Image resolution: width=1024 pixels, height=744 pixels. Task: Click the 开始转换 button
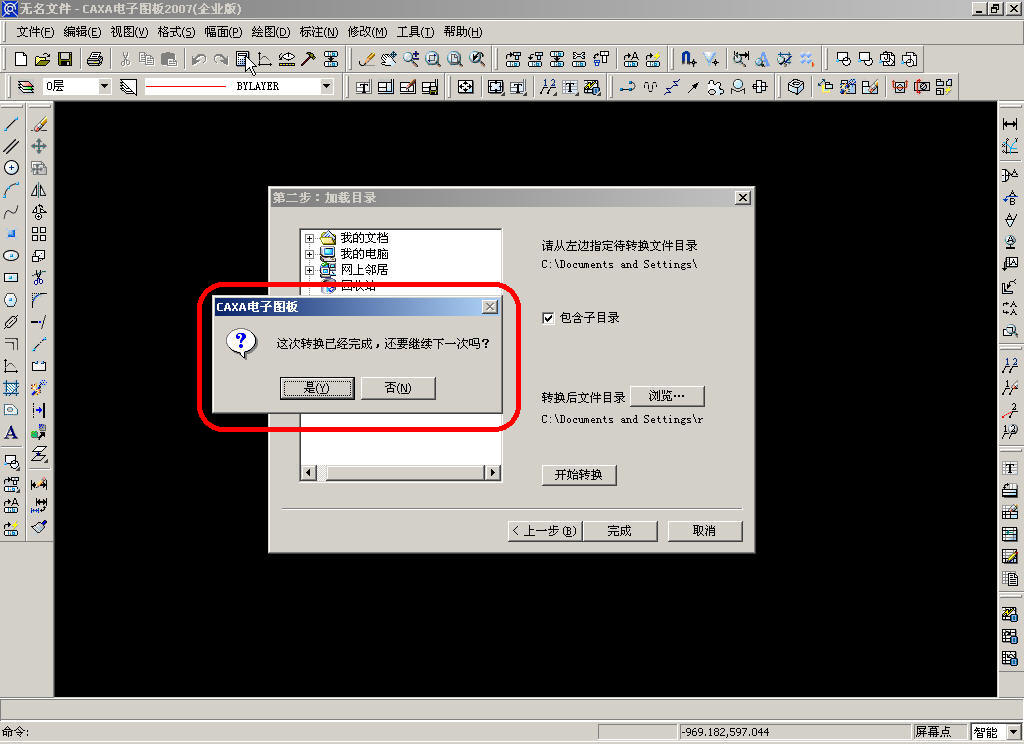coord(579,475)
